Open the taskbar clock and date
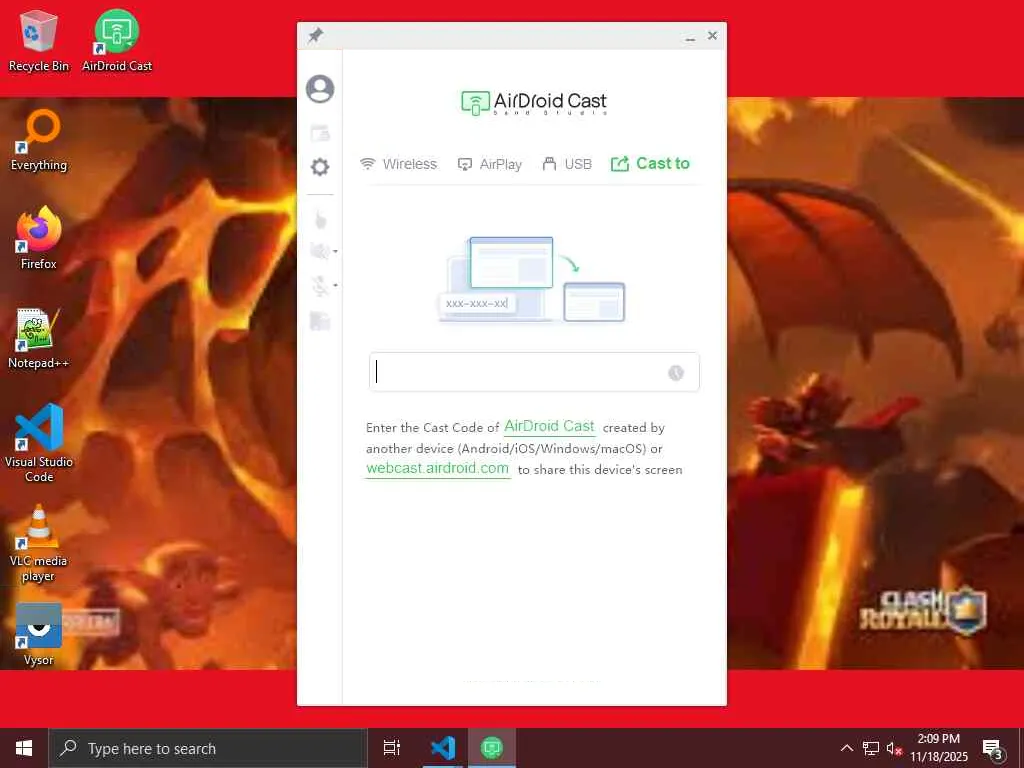The width and height of the screenshot is (1024, 768). 938,748
